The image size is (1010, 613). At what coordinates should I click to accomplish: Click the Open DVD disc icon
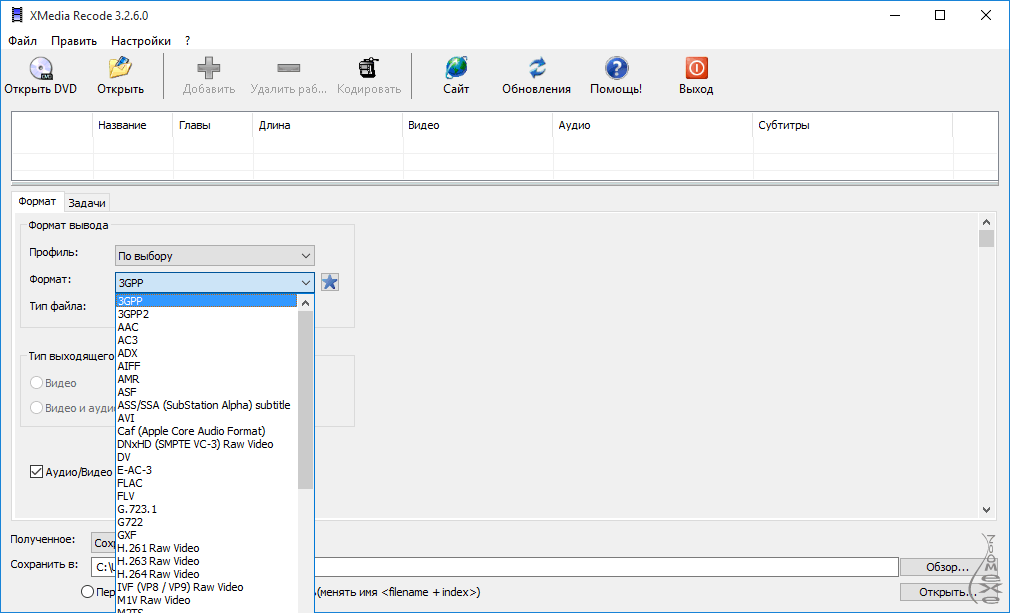pyautogui.click(x=41, y=67)
